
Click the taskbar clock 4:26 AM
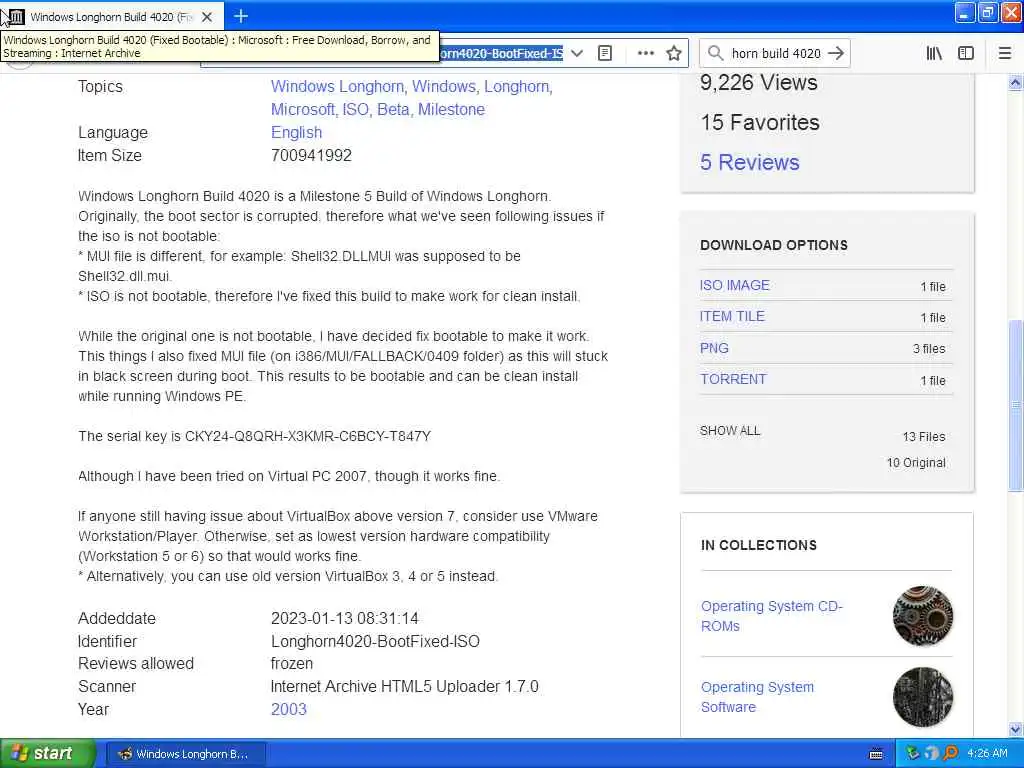pyautogui.click(x=987, y=754)
